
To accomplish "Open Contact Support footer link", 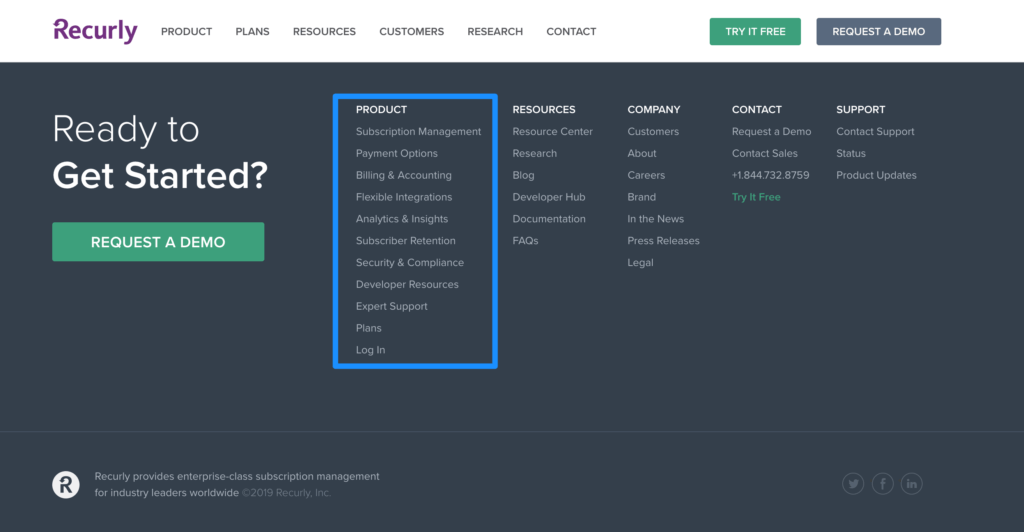I will [x=875, y=131].
